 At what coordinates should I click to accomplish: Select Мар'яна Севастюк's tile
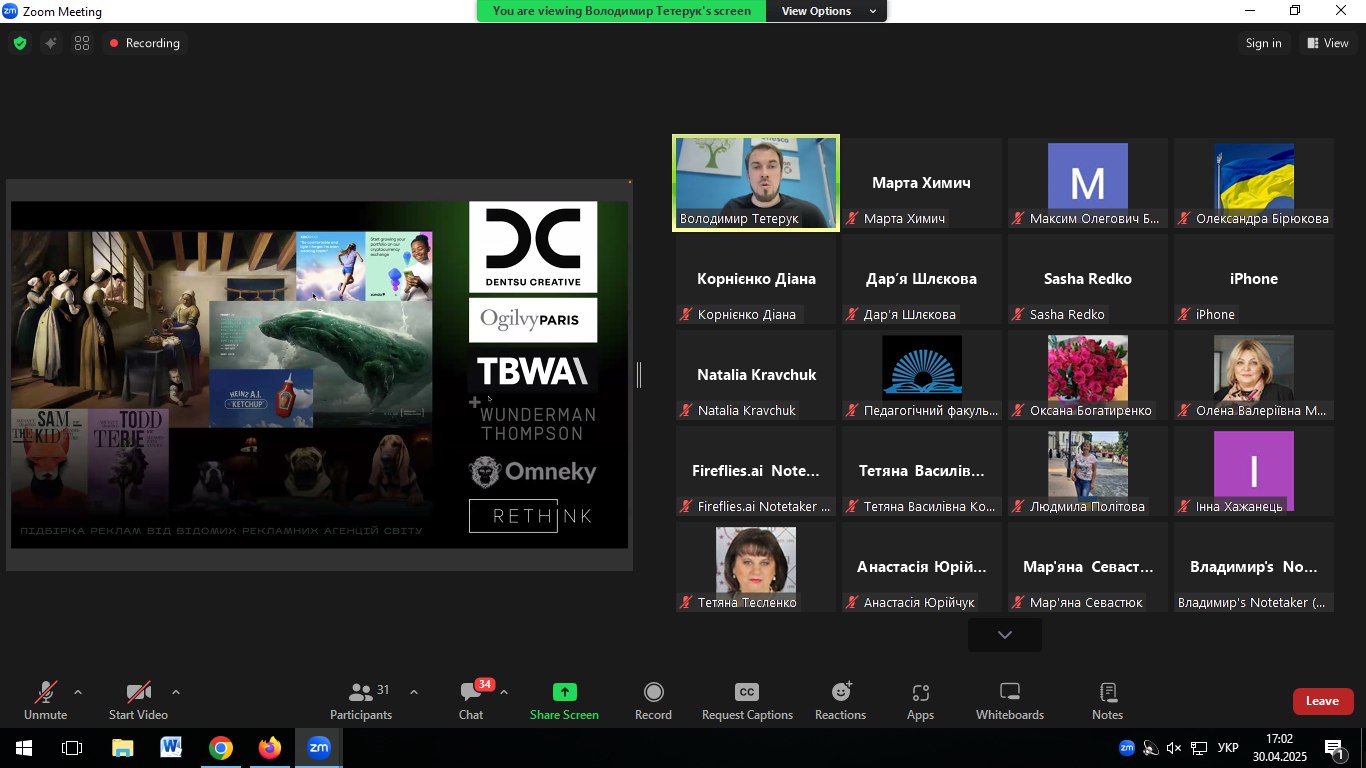coord(1088,567)
